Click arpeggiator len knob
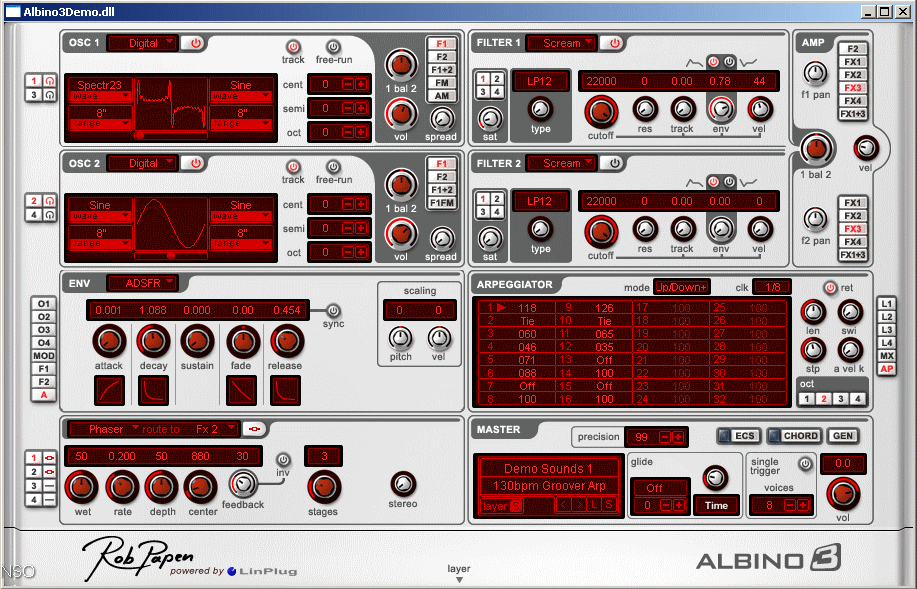Image resolution: width=917 pixels, height=589 pixels. [x=813, y=312]
